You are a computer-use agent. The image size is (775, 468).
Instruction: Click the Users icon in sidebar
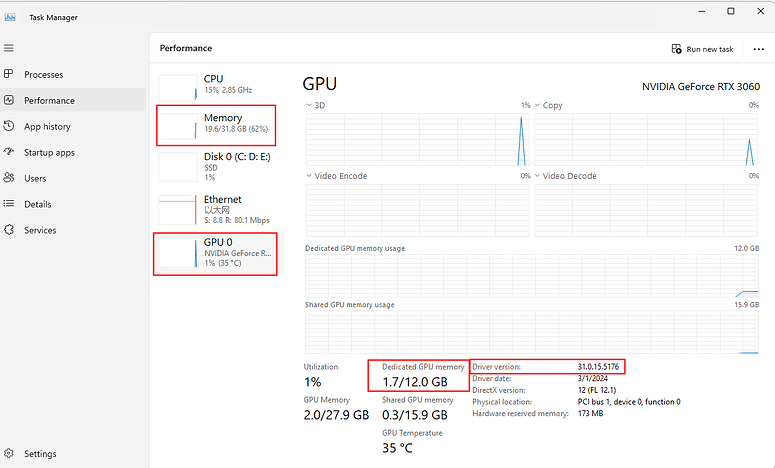(x=9, y=179)
